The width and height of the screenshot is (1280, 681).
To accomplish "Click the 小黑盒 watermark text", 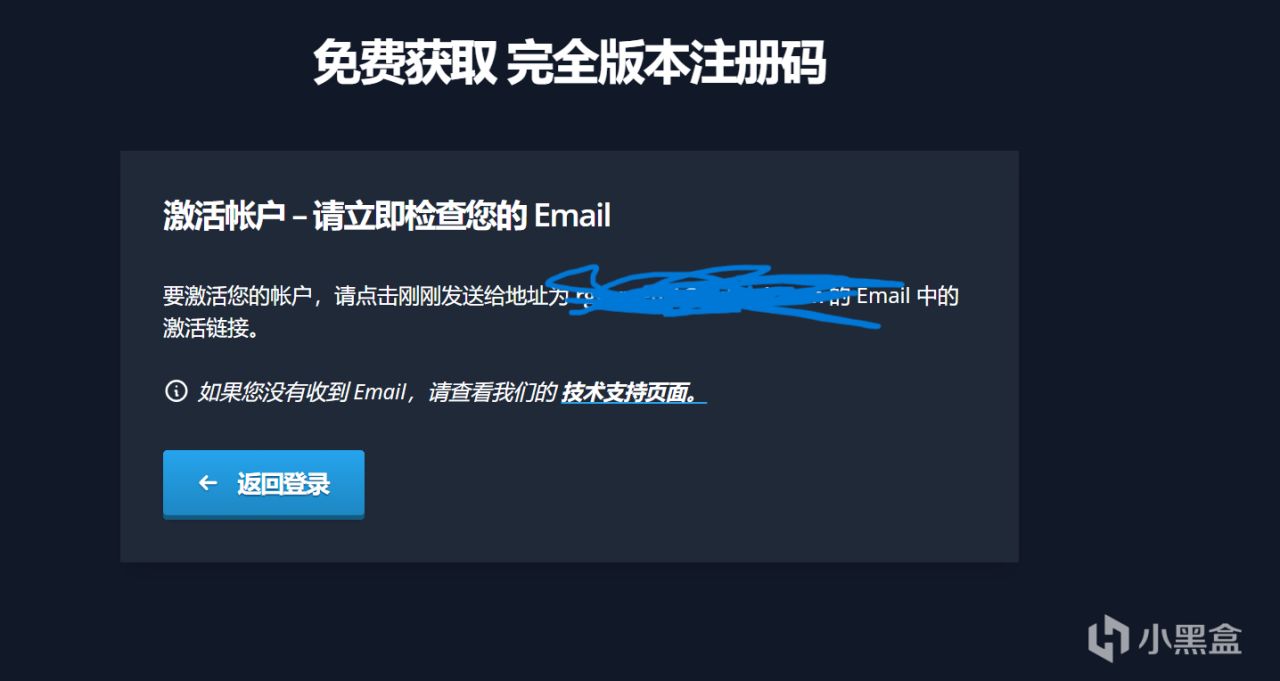I will coord(1190,638).
